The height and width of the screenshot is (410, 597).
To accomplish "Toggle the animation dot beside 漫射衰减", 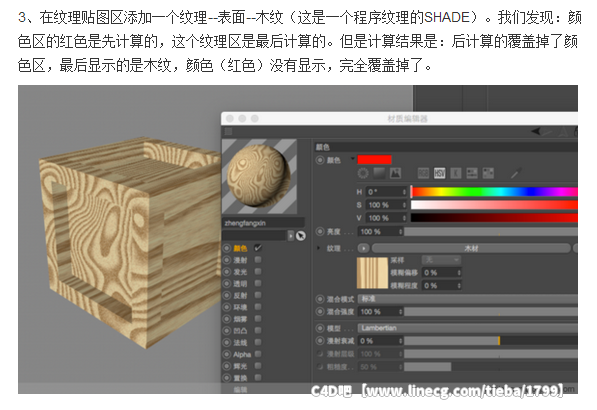I will [x=320, y=341].
